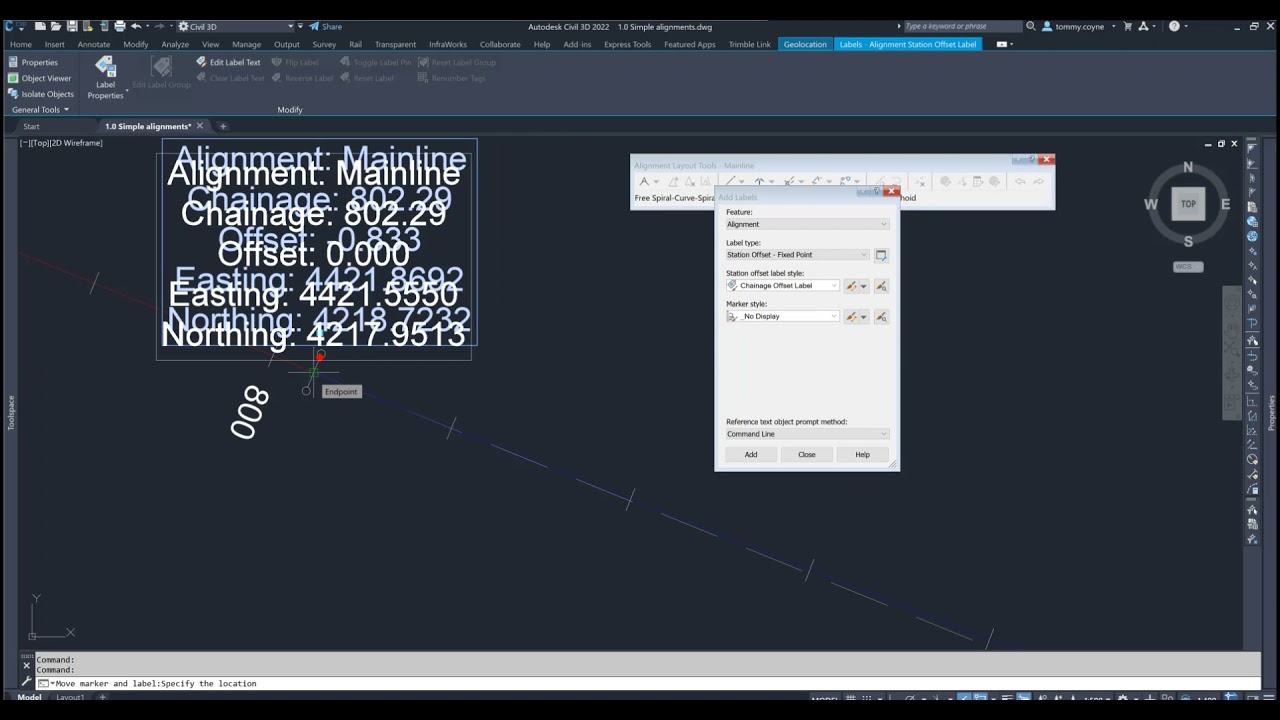The width and height of the screenshot is (1280, 720).
Task: Click the Plot printer icon in quick access toolbar
Action: pyautogui.click(x=120, y=26)
